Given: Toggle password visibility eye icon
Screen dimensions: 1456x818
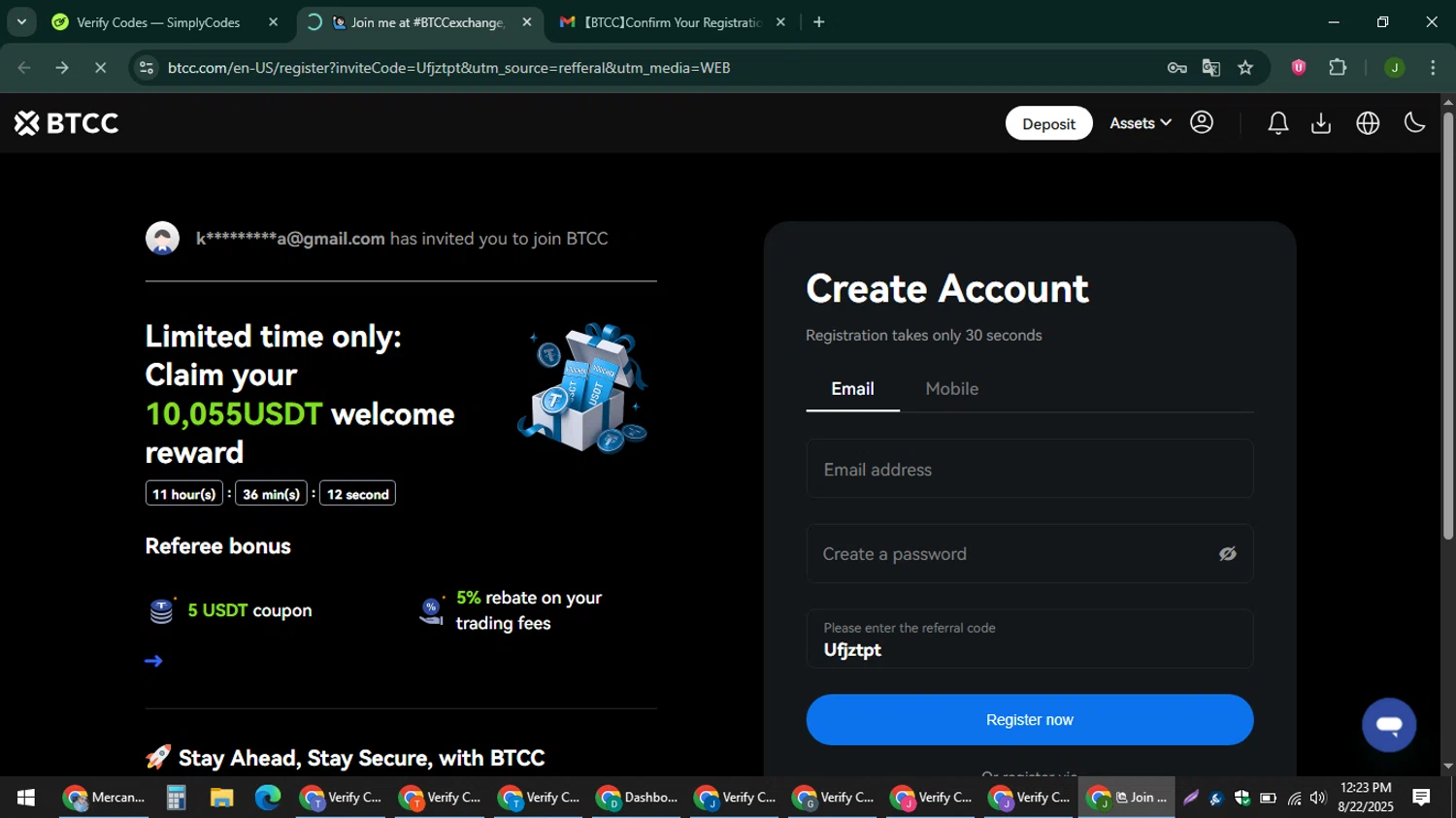Looking at the screenshot, I should click(x=1228, y=554).
